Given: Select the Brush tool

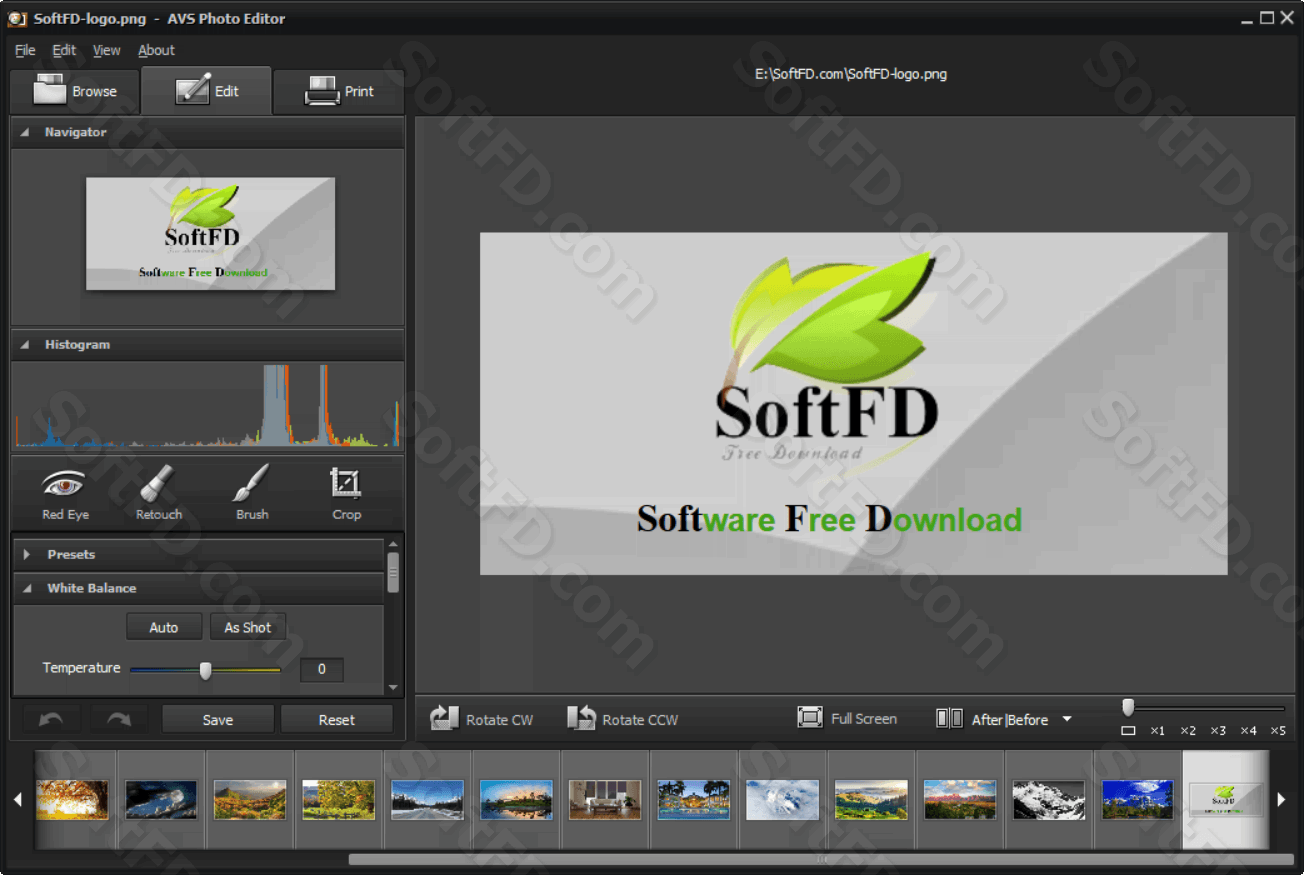Looking at the screenshot, I should pyautogui.click(x=252, y=493).
